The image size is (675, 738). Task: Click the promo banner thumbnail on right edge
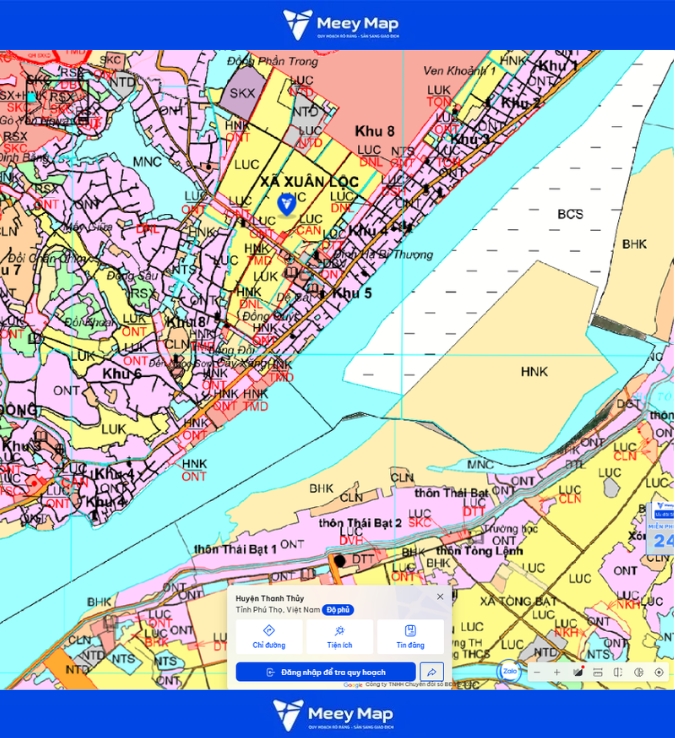[x=662, y=529]
